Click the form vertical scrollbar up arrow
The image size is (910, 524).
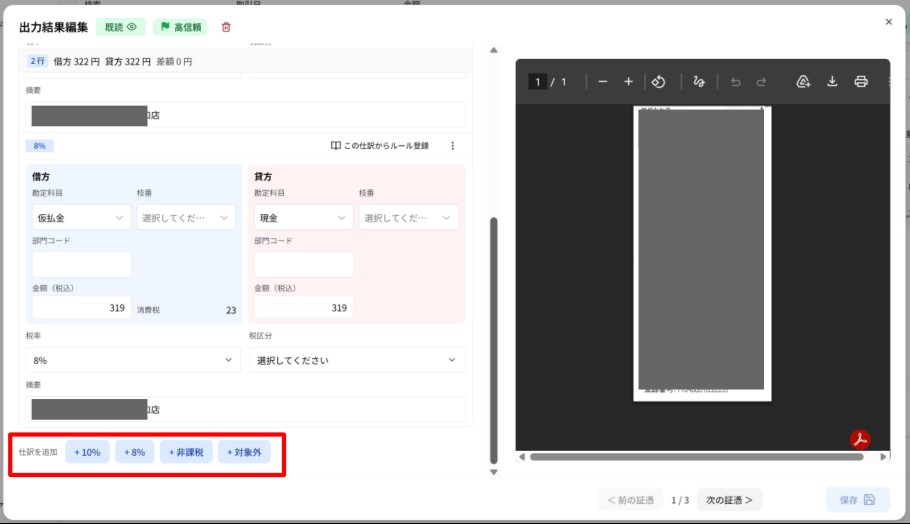(494, 50)
